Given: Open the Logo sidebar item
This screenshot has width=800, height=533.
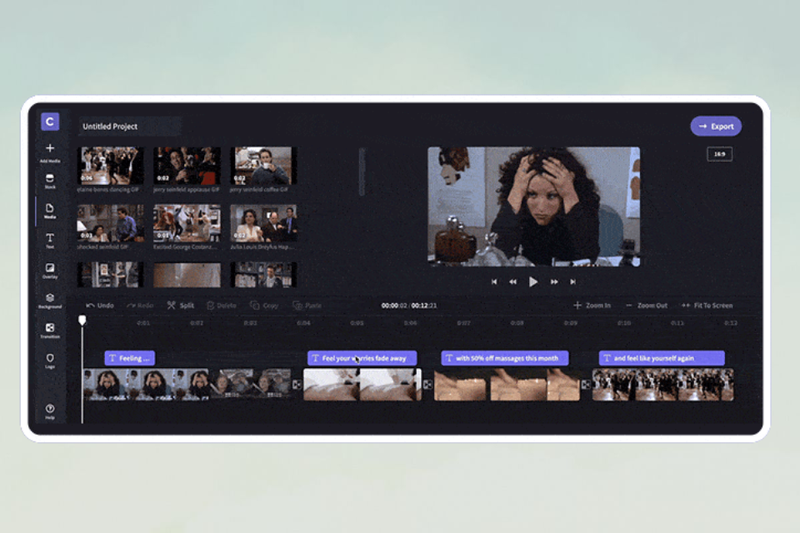Looking at the screenshot, I should [x=50, y=360].
